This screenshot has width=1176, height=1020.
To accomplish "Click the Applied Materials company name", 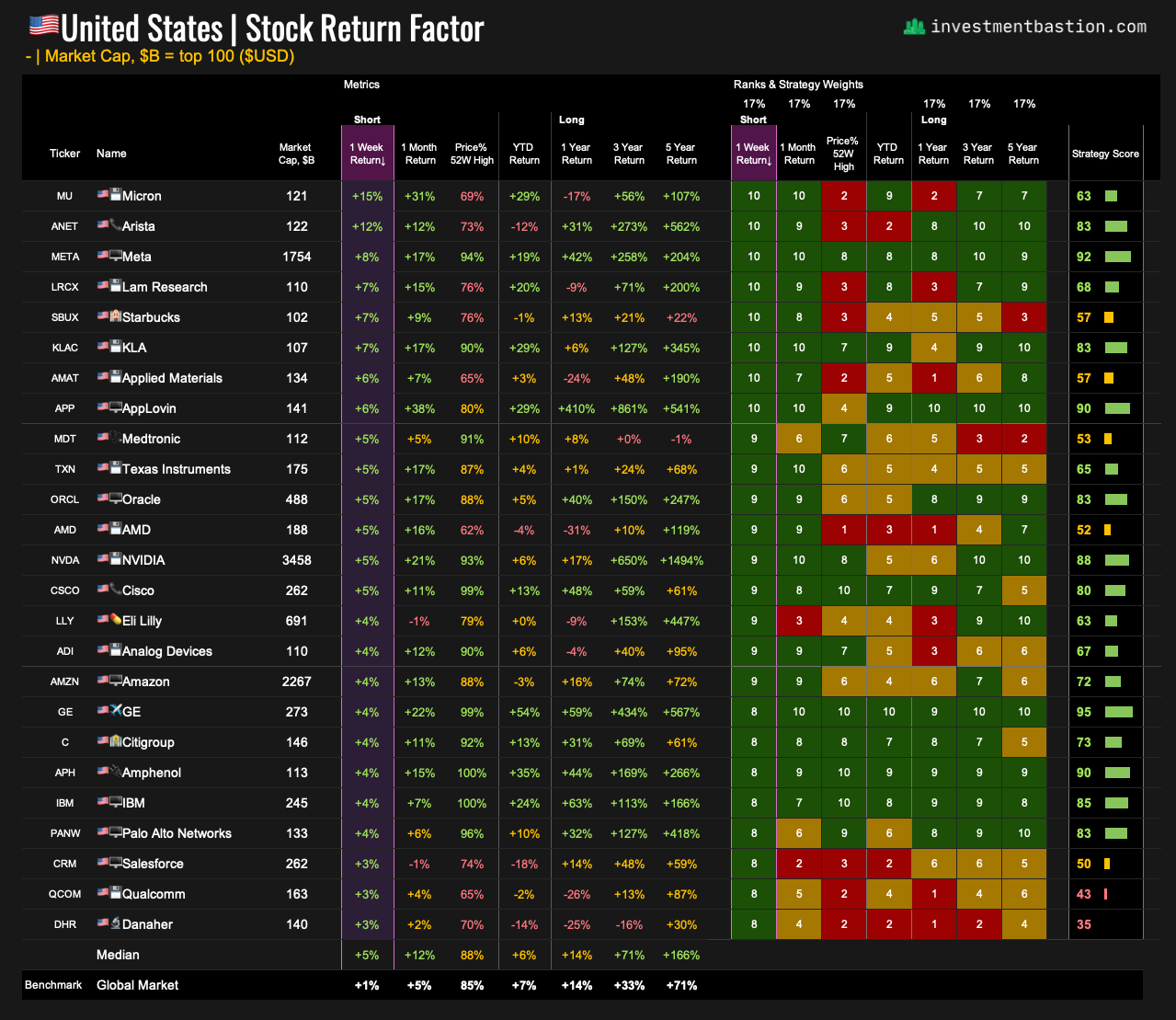I will point(172,378).
